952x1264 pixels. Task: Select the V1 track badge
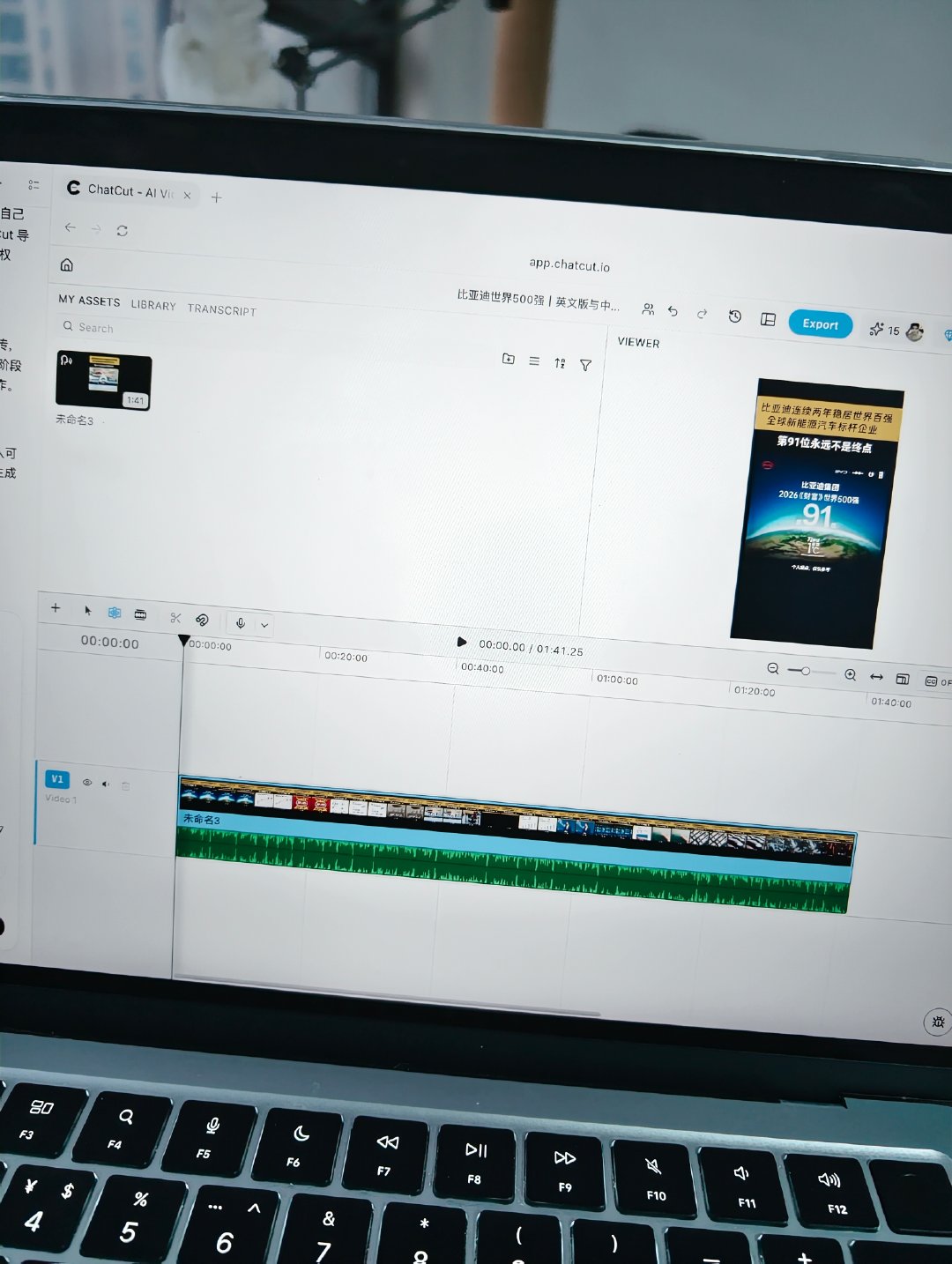57,779
